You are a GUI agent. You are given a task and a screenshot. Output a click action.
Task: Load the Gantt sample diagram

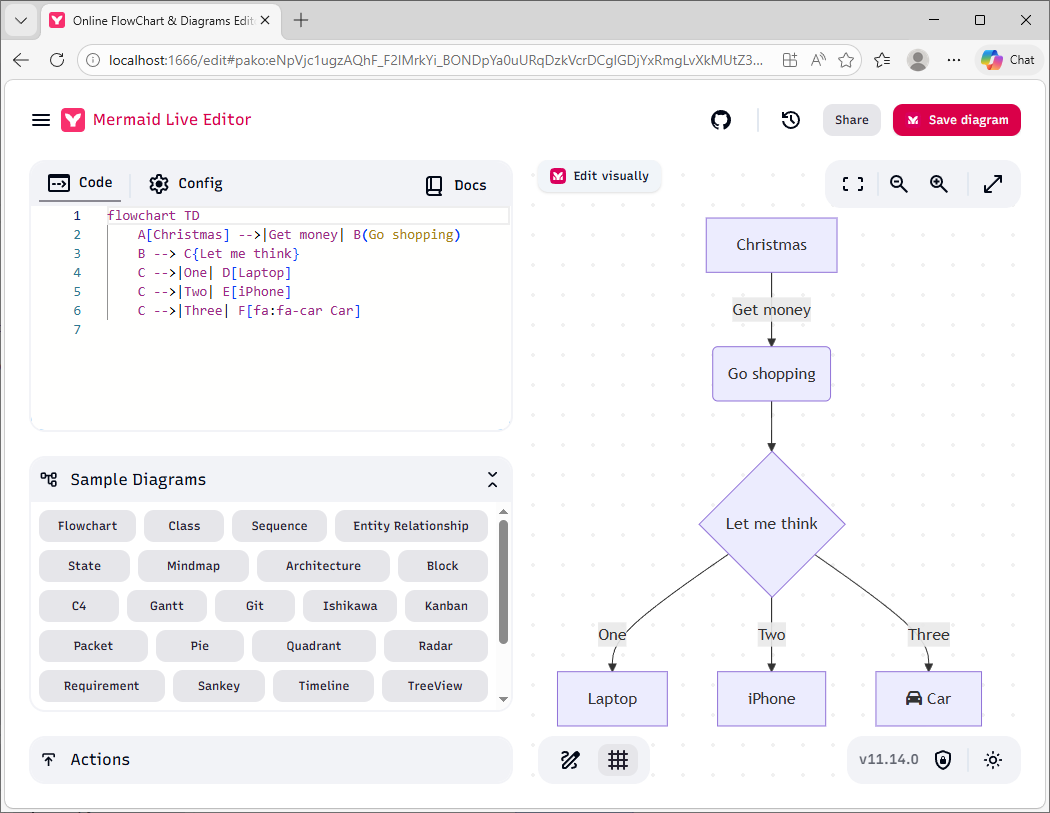point(167,606)
